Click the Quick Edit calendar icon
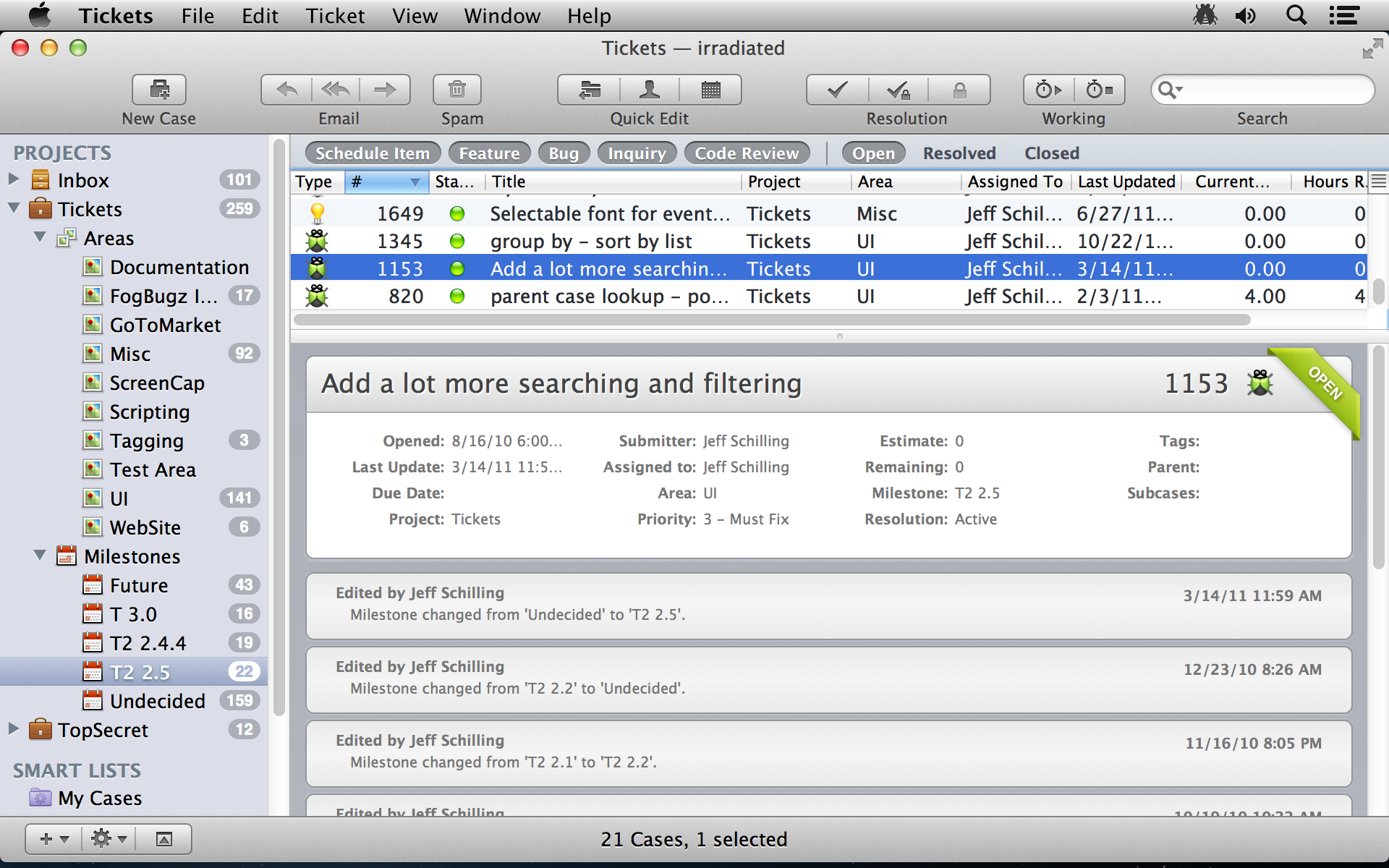 pyautogui.click(x=710, y=90)
